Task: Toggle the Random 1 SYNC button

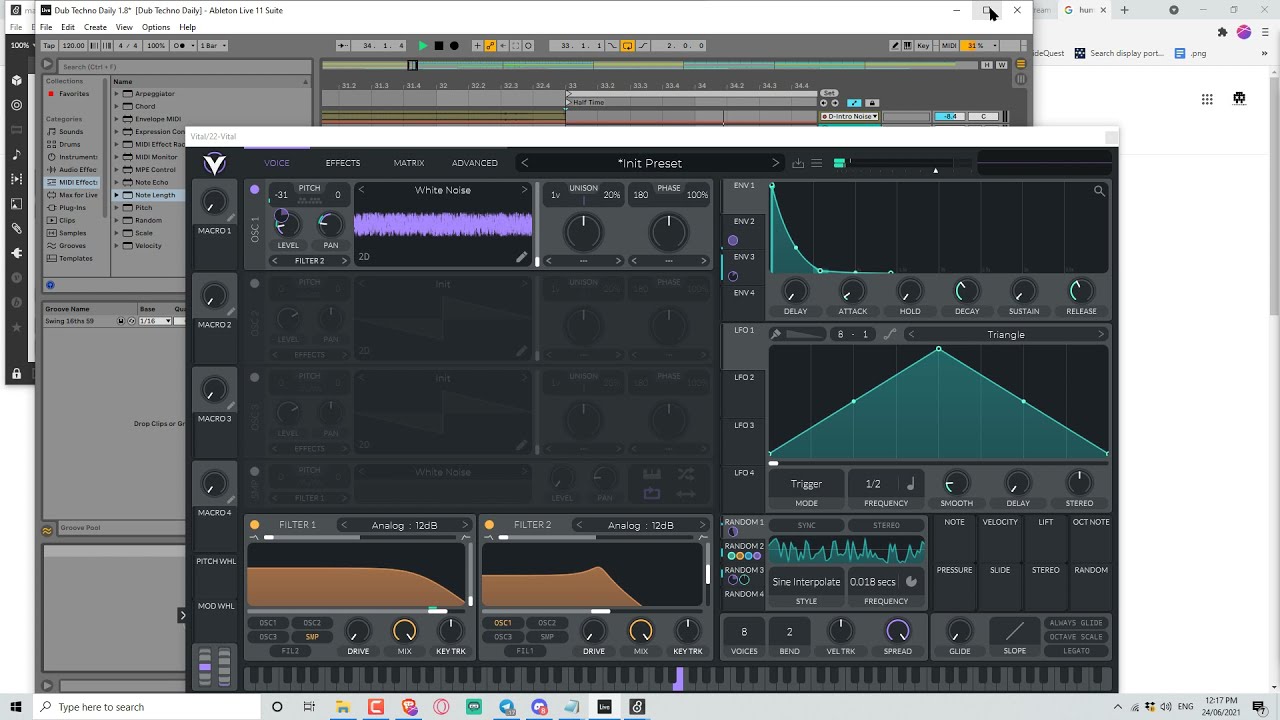Action: point(806,525)
